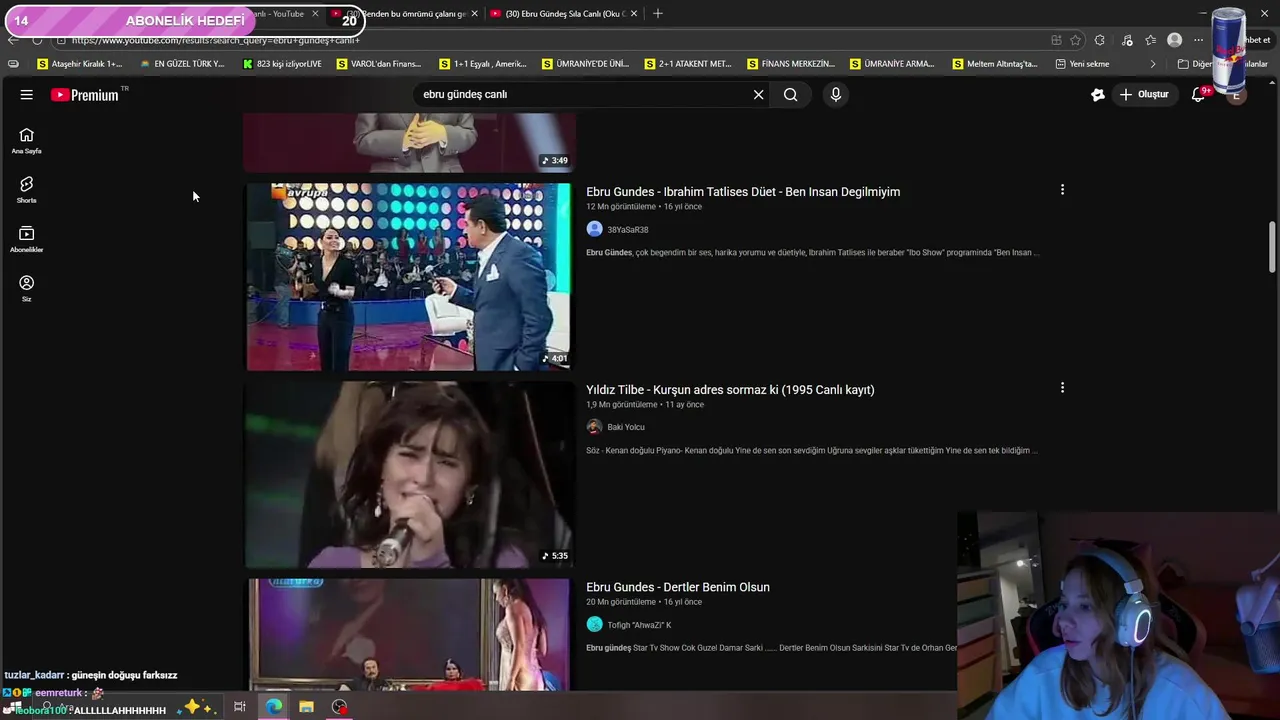
Task: Open Task View on the taskbar
Action: (240, 707)
